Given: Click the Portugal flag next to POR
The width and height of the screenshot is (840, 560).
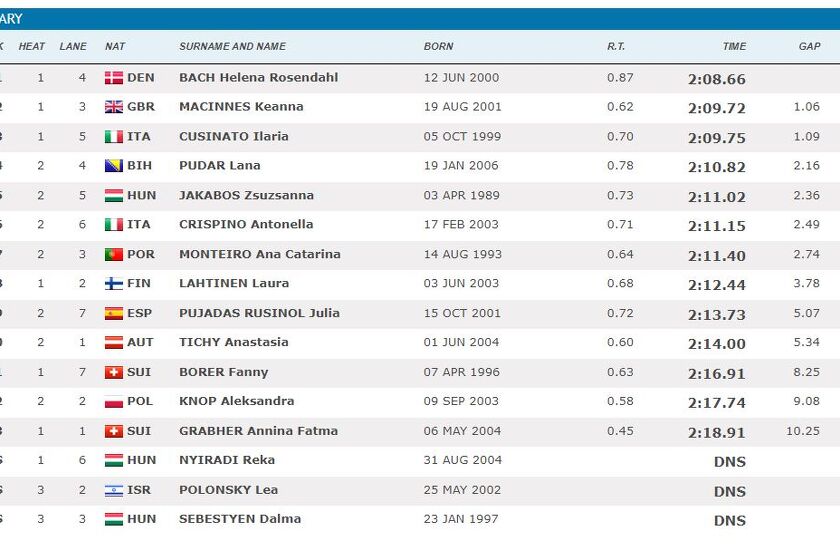Looking at the screenshot, I should tap(114, 255).
